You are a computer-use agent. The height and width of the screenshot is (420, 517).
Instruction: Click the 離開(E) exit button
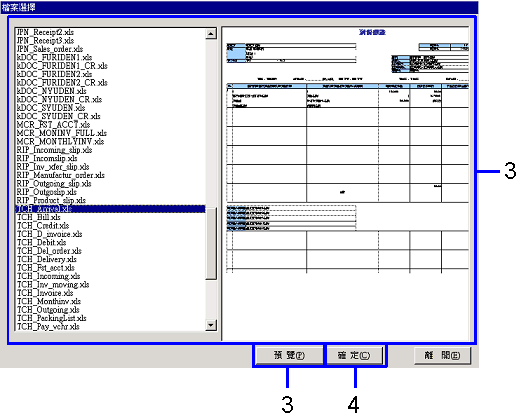(x=442, y=355)
